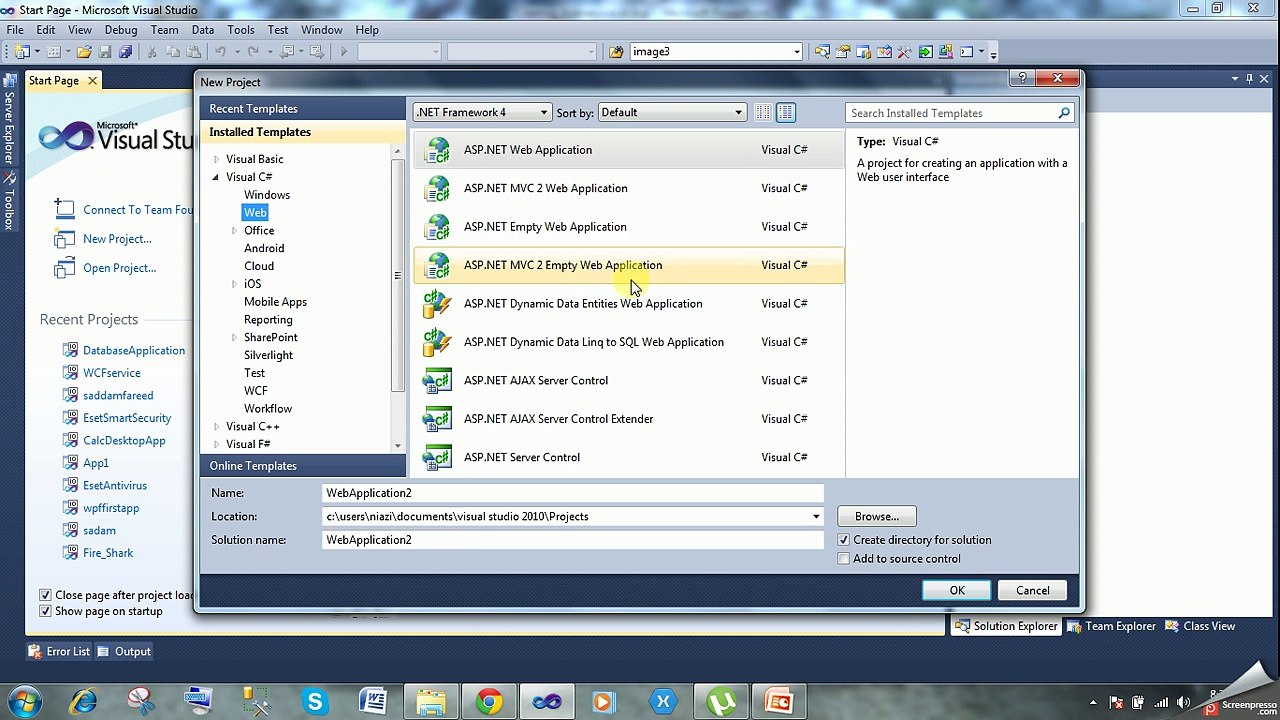Viewport: 1280px width, 720px height.
Task: Click the Browse... button
Action: (x=877, y=517)
